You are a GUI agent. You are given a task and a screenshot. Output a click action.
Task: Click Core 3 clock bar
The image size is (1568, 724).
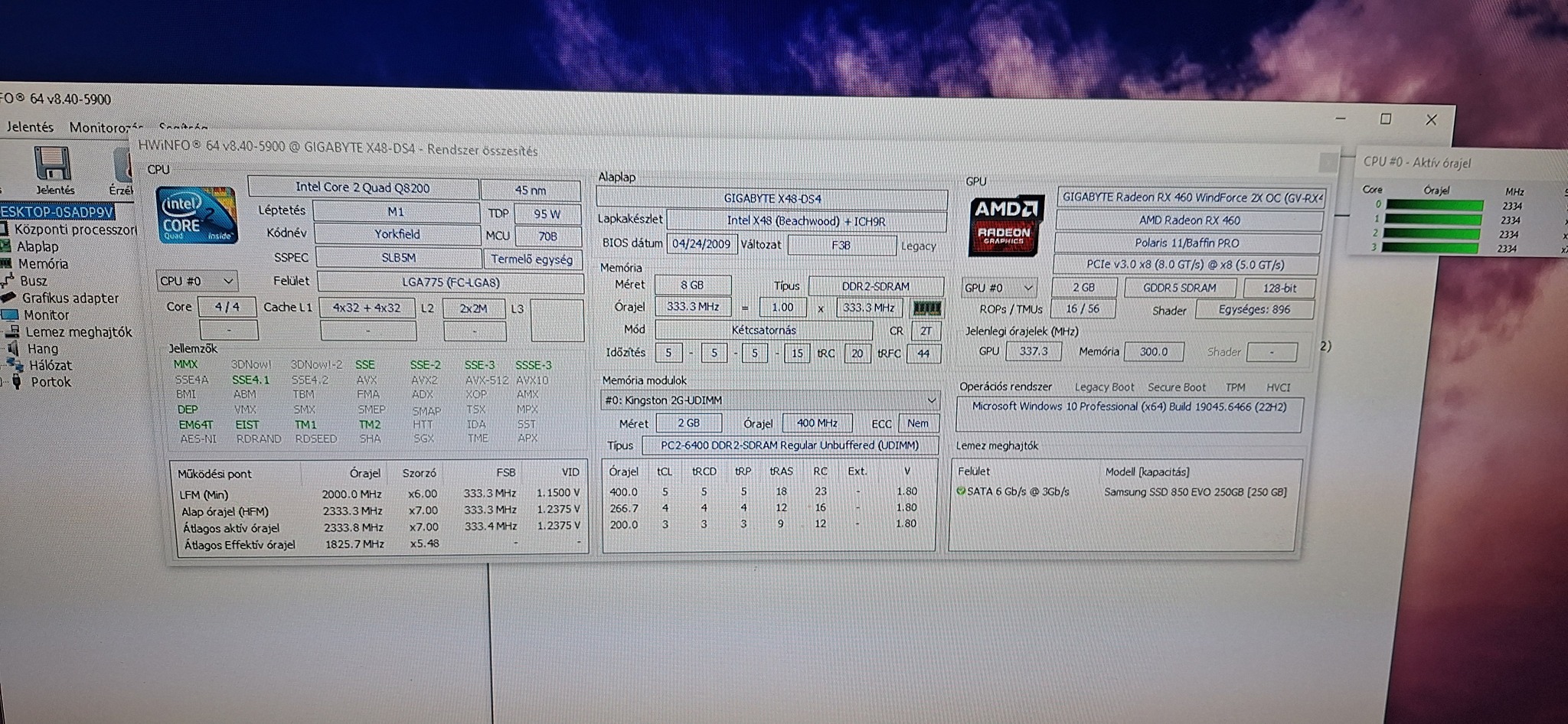pyautogui.click(x=1429, y=248)
